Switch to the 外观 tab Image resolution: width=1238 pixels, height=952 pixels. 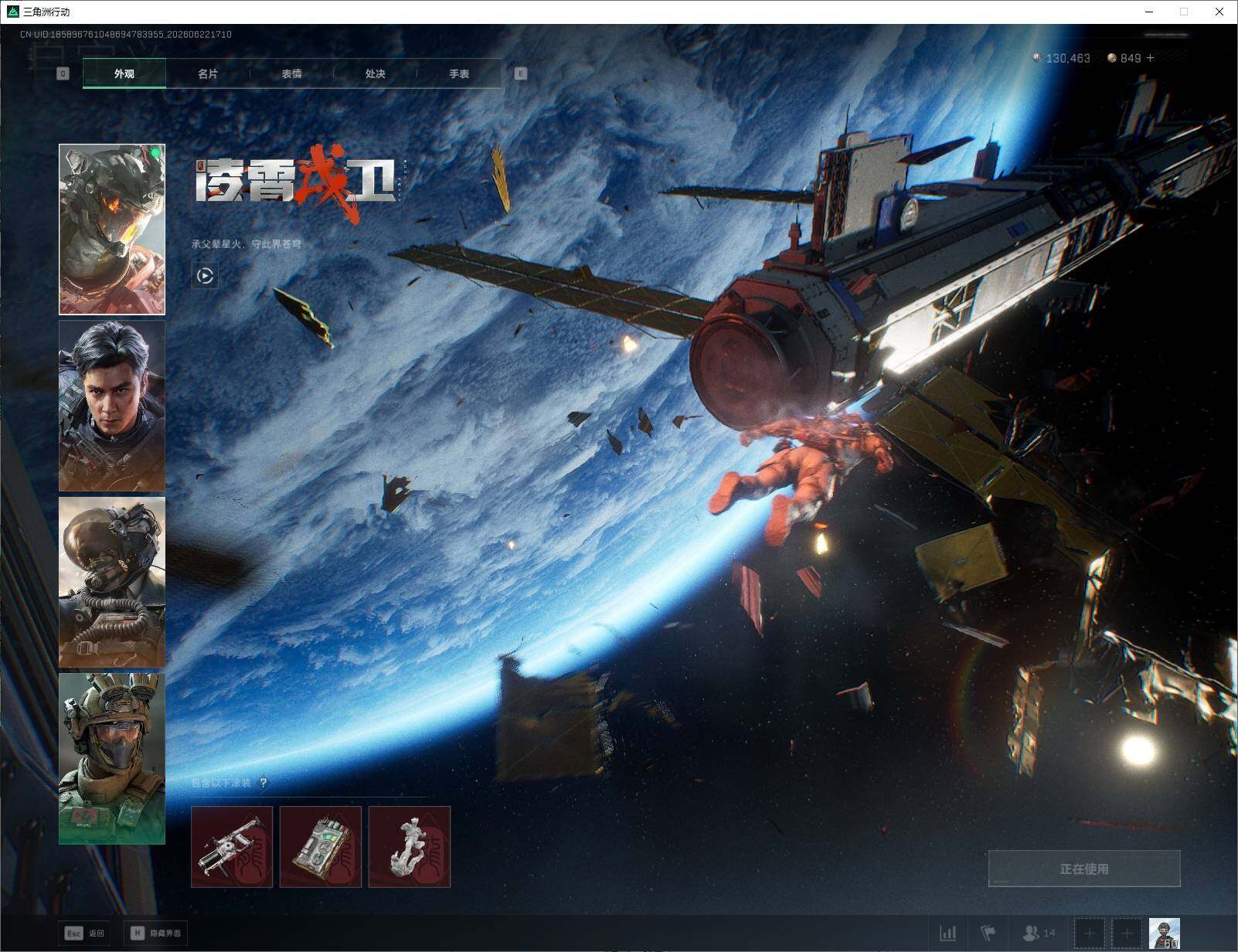coord(124,74)
